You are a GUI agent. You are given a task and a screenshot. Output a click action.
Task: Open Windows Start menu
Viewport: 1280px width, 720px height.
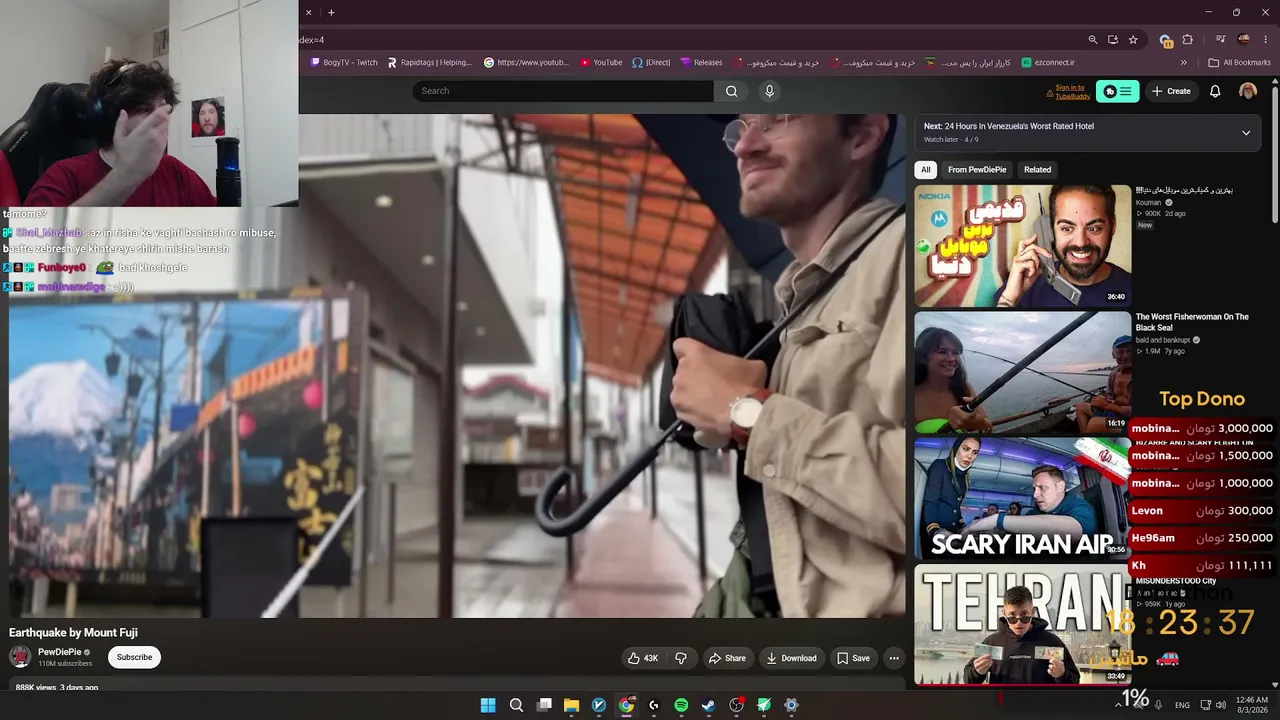[488, 705]
